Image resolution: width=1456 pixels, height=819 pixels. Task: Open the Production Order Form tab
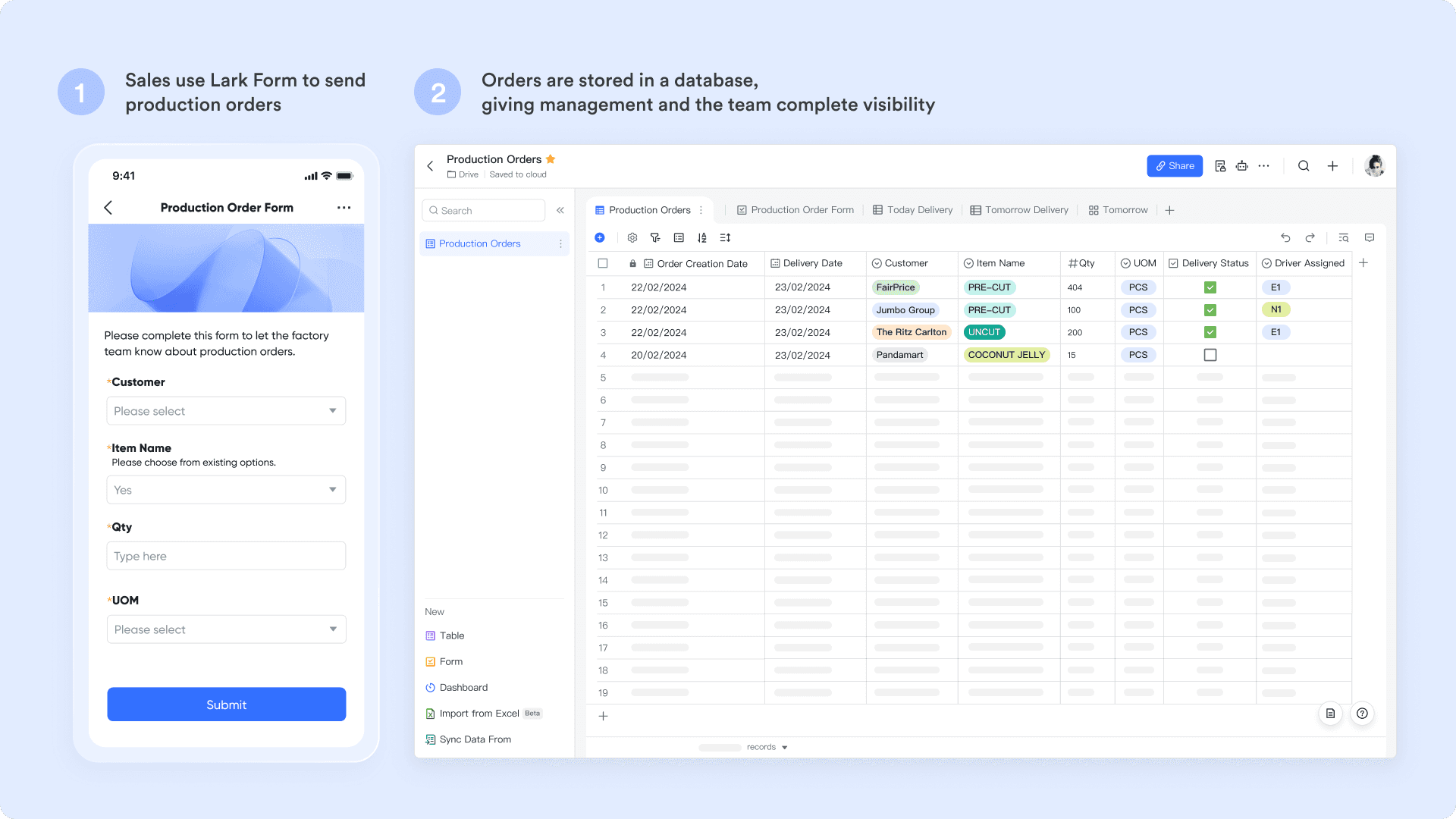point(795,210)
